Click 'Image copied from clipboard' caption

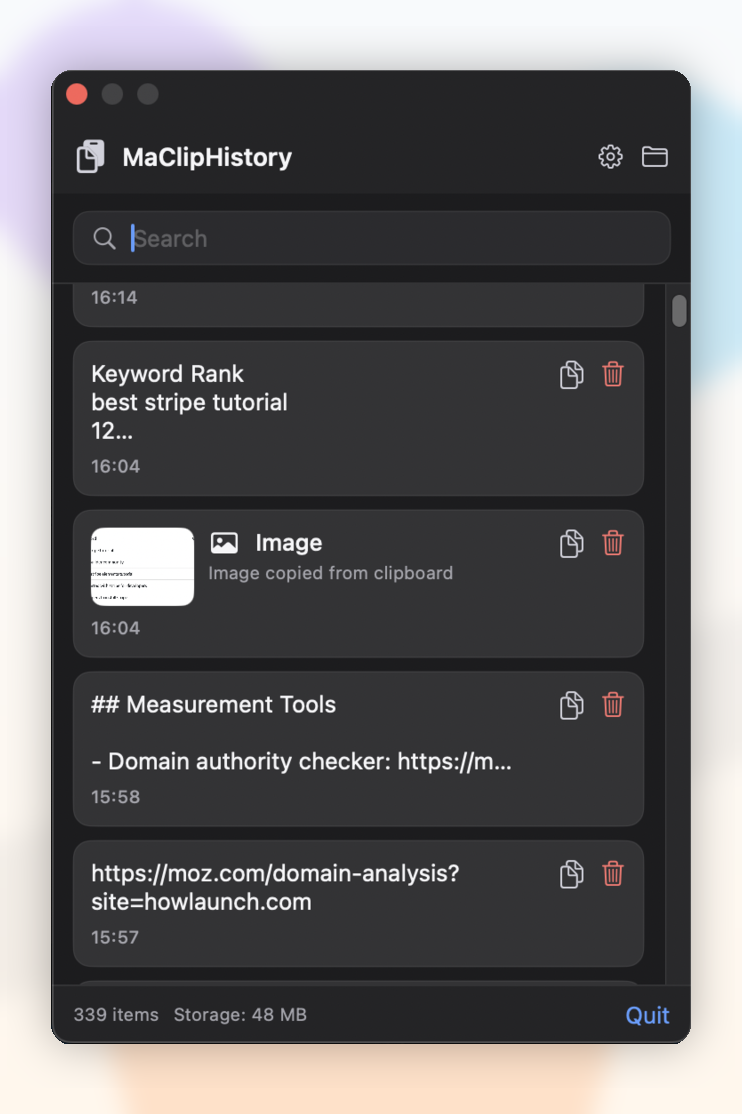coord(330,573)
